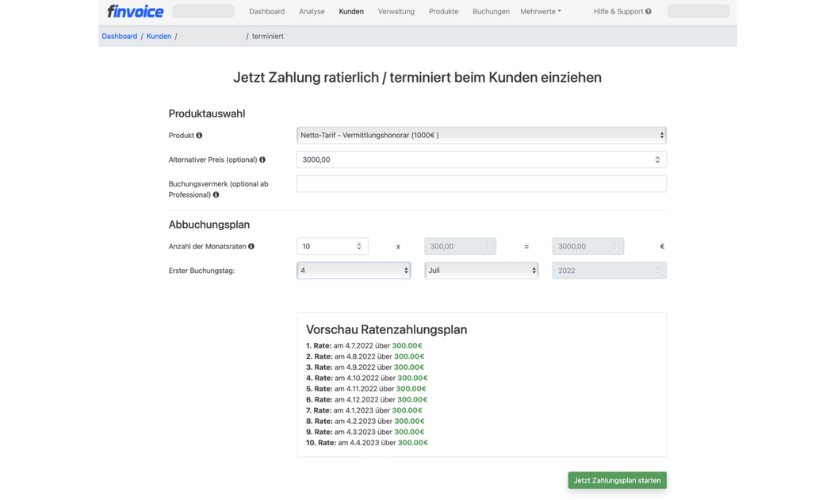This screenshot has height=500, width=836.
Task: Click the '2. Rate: am 4.8.2022' line
Action: tap(365, 357)
